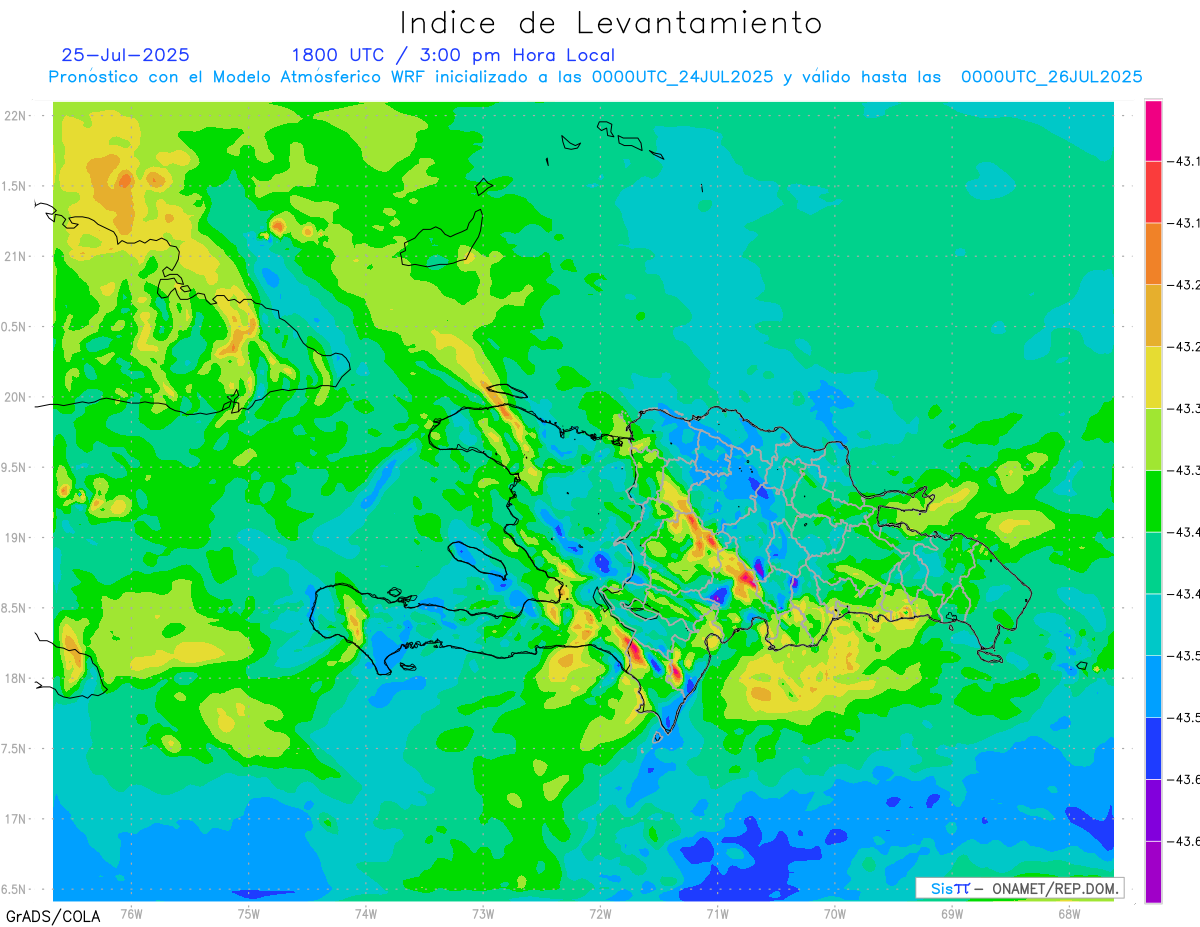
Task: Click the "75W" longitude label
Action: point(249,913)
